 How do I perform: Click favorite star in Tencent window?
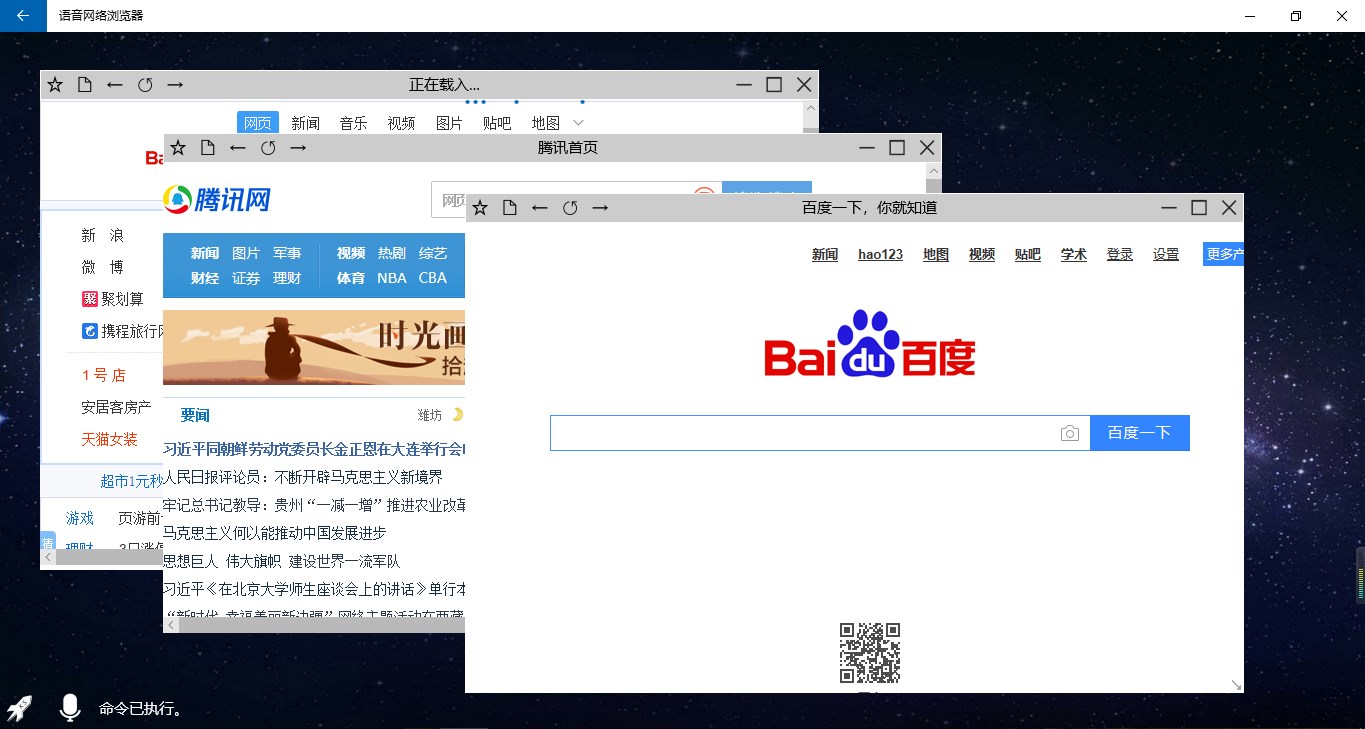[x=178, y=148]
